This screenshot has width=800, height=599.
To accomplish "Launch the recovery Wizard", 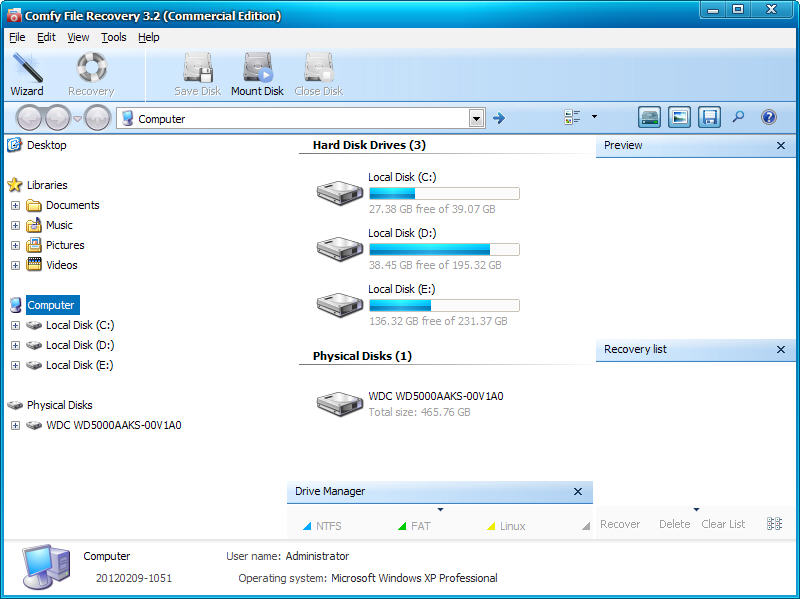I will pos(27,75).
